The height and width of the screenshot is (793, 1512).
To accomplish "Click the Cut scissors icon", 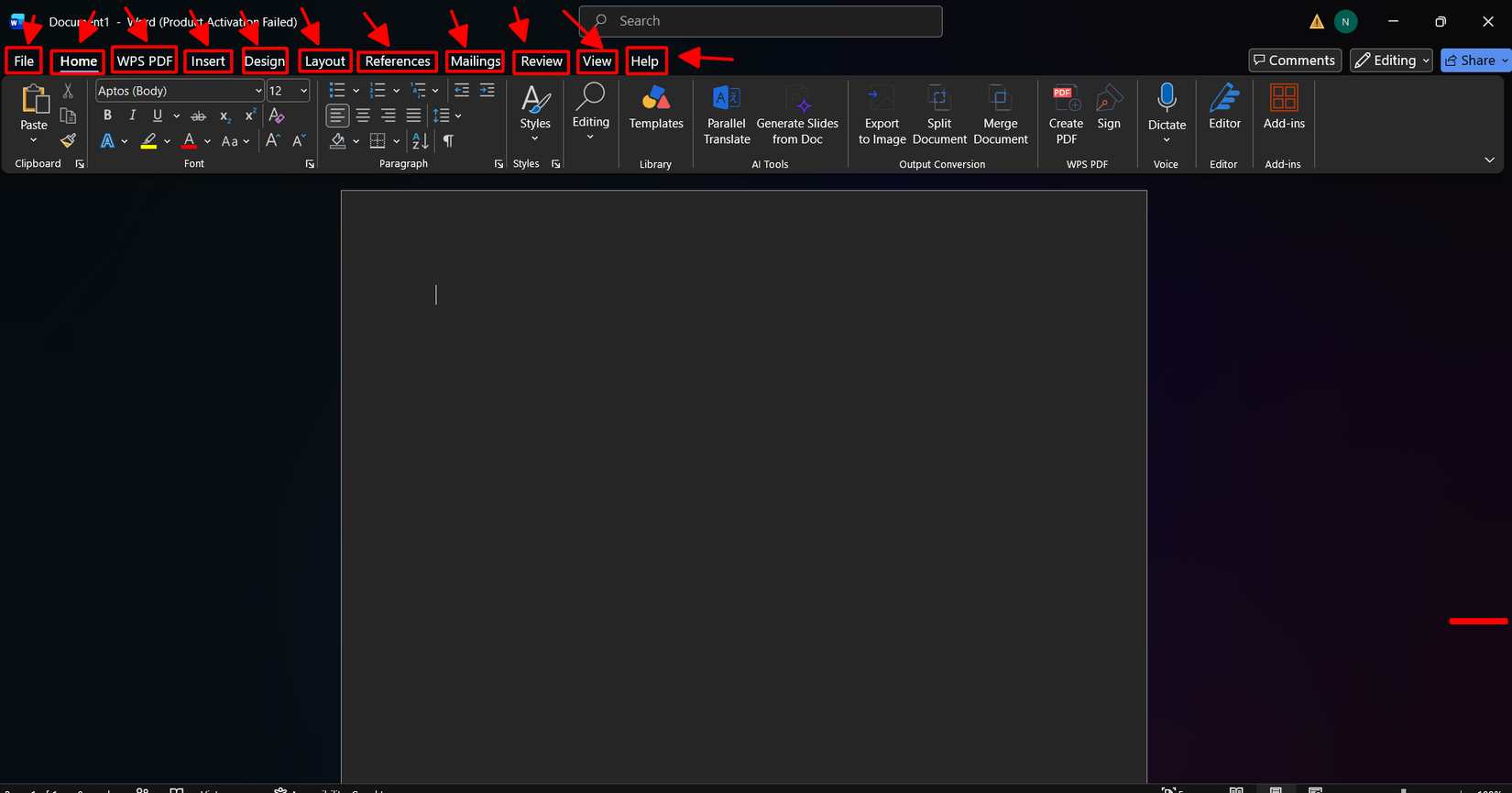I will pyautogui.click(x=68, y=91).
